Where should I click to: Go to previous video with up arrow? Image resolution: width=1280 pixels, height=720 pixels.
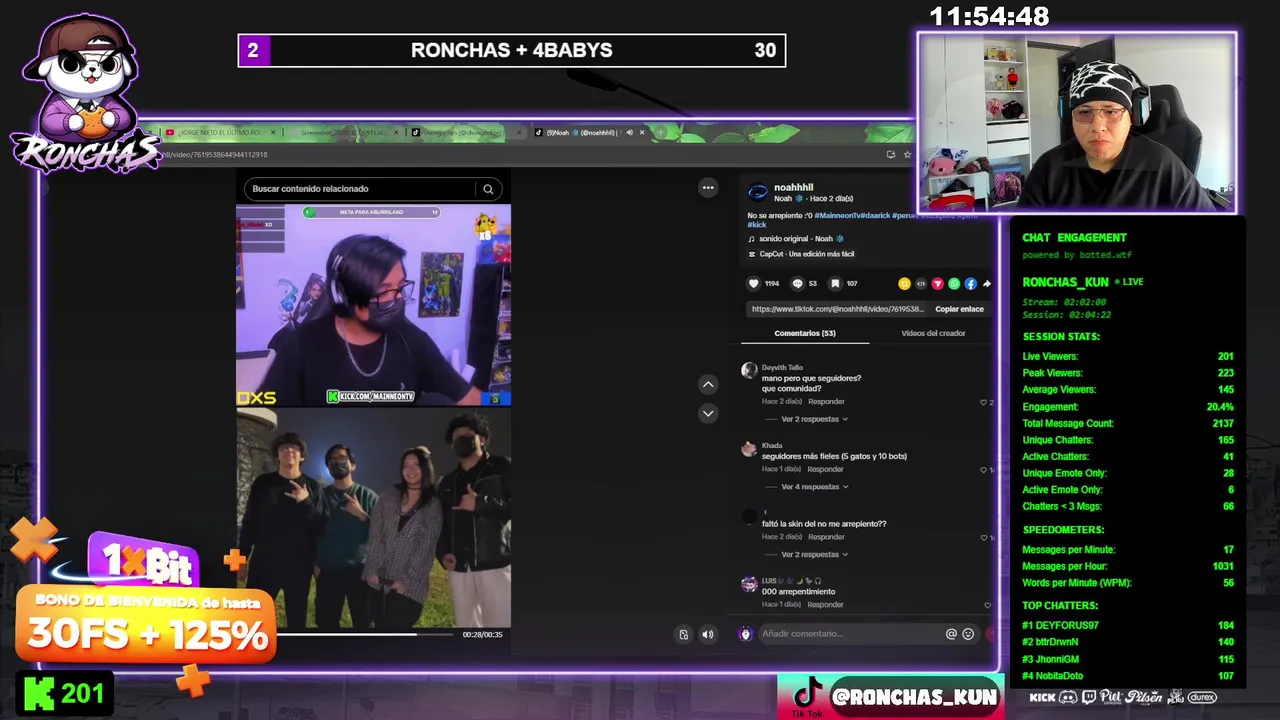tap(708, 384)
